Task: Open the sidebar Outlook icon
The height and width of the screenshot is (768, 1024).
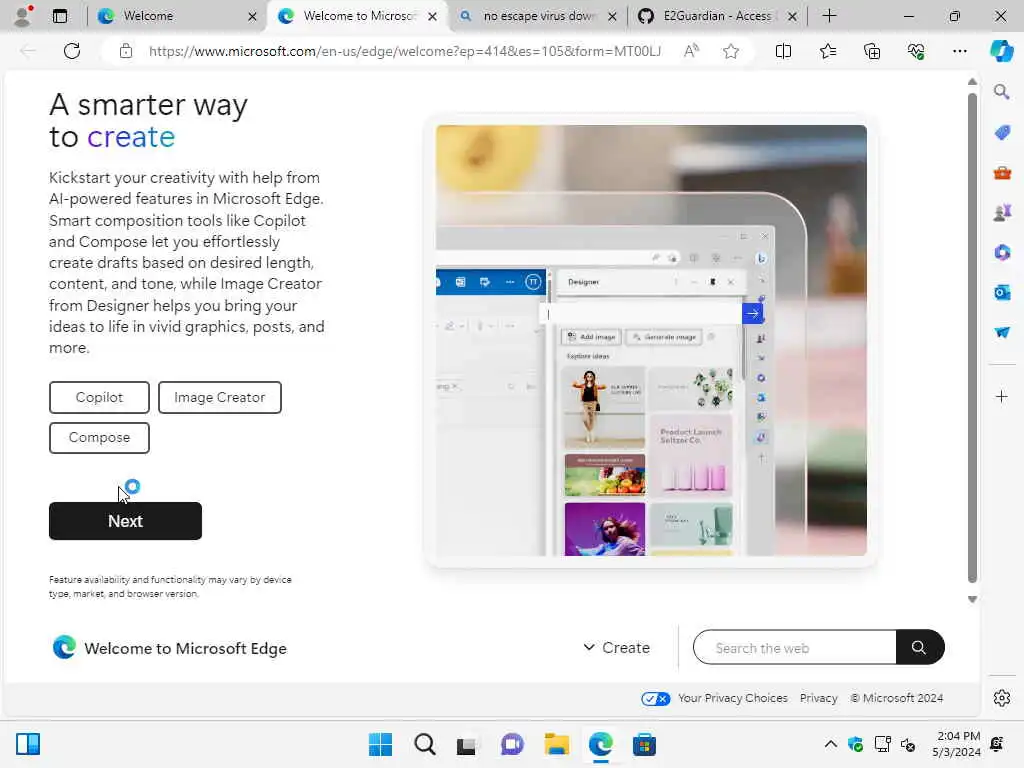Action: click(1002, 292)
